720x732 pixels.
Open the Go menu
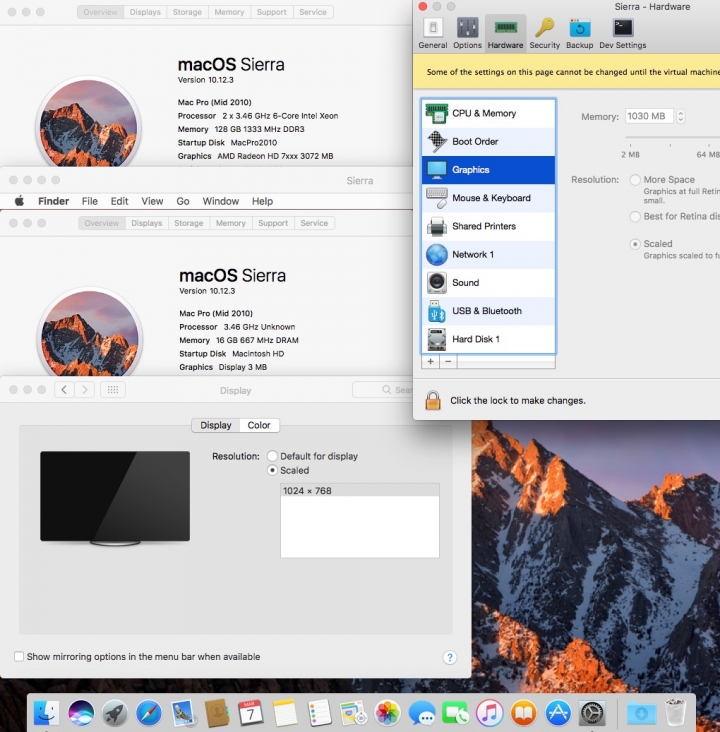183,201
